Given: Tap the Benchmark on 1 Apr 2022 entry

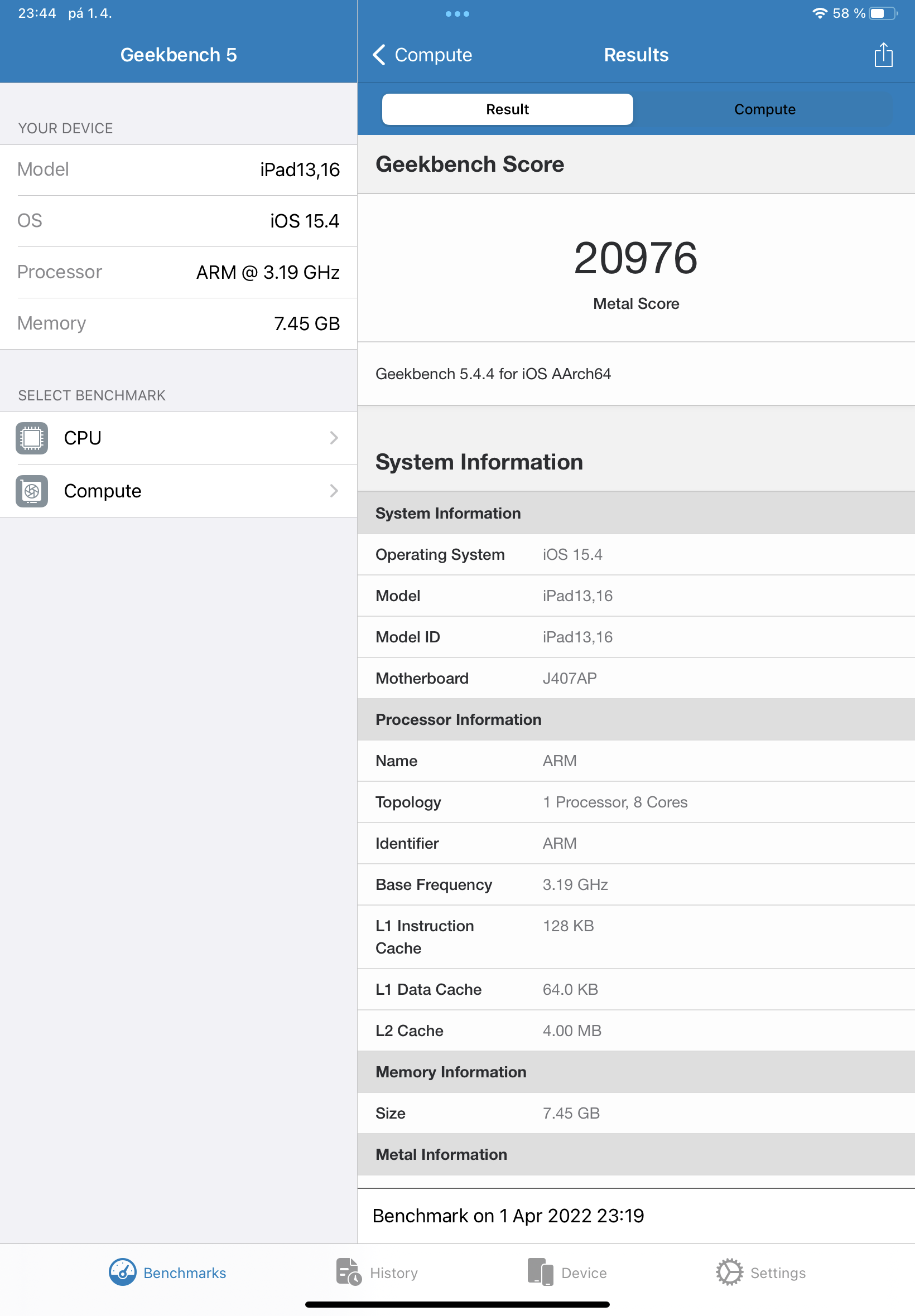Looking at the screenshot, I should [508, 1215].
